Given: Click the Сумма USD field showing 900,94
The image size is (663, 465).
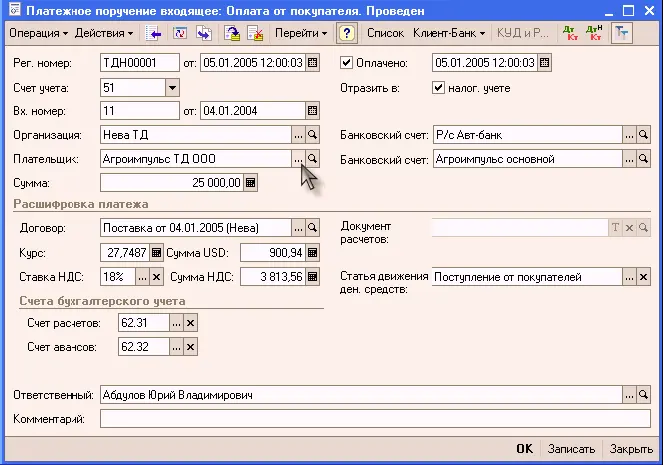Looking at the screenshot, I should (x=273, y=253).
